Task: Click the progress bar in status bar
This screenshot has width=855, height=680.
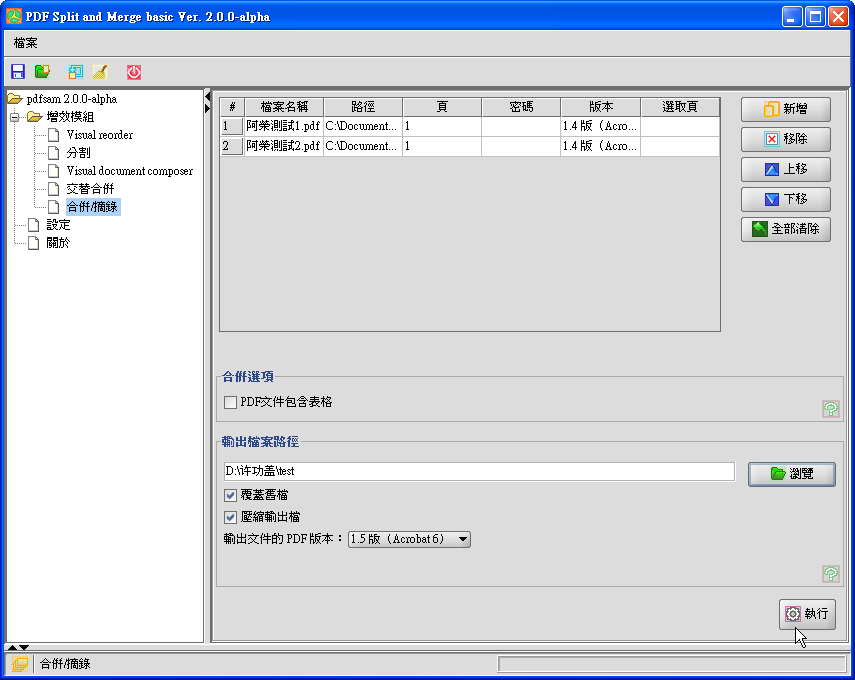Action: coord(672,664)
